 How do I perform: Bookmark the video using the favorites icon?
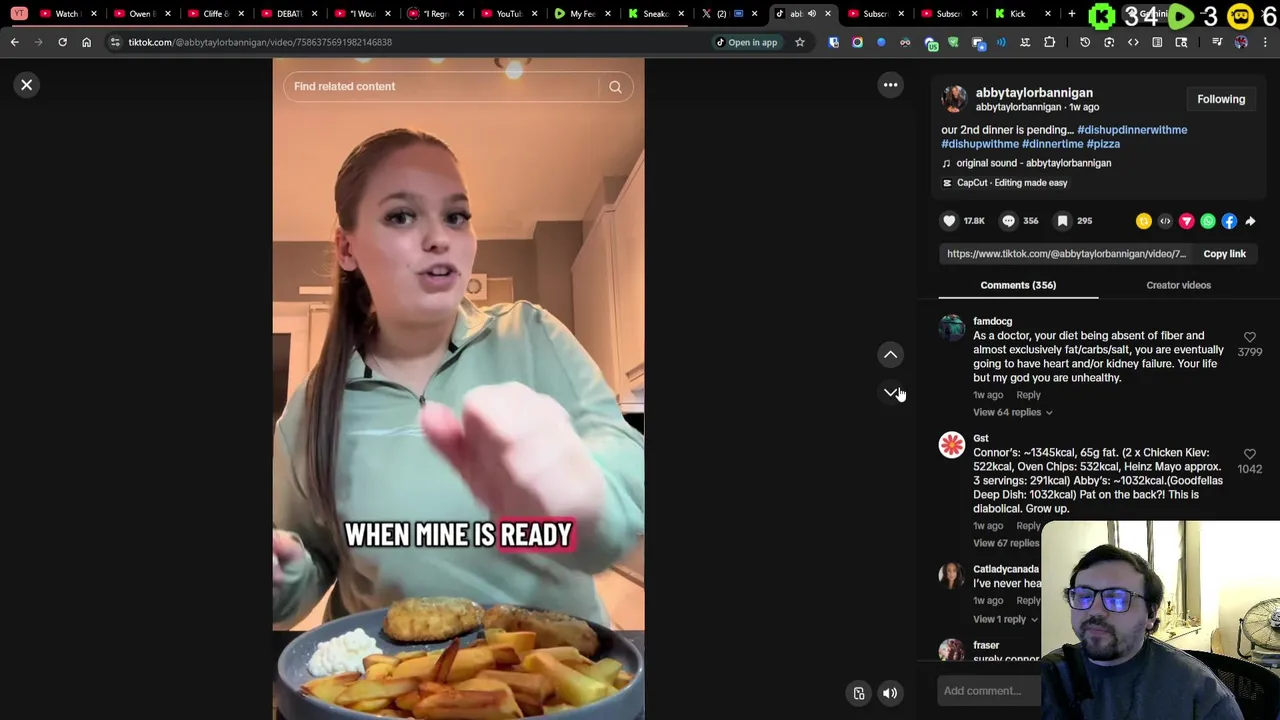click(x=1062, y=221)
